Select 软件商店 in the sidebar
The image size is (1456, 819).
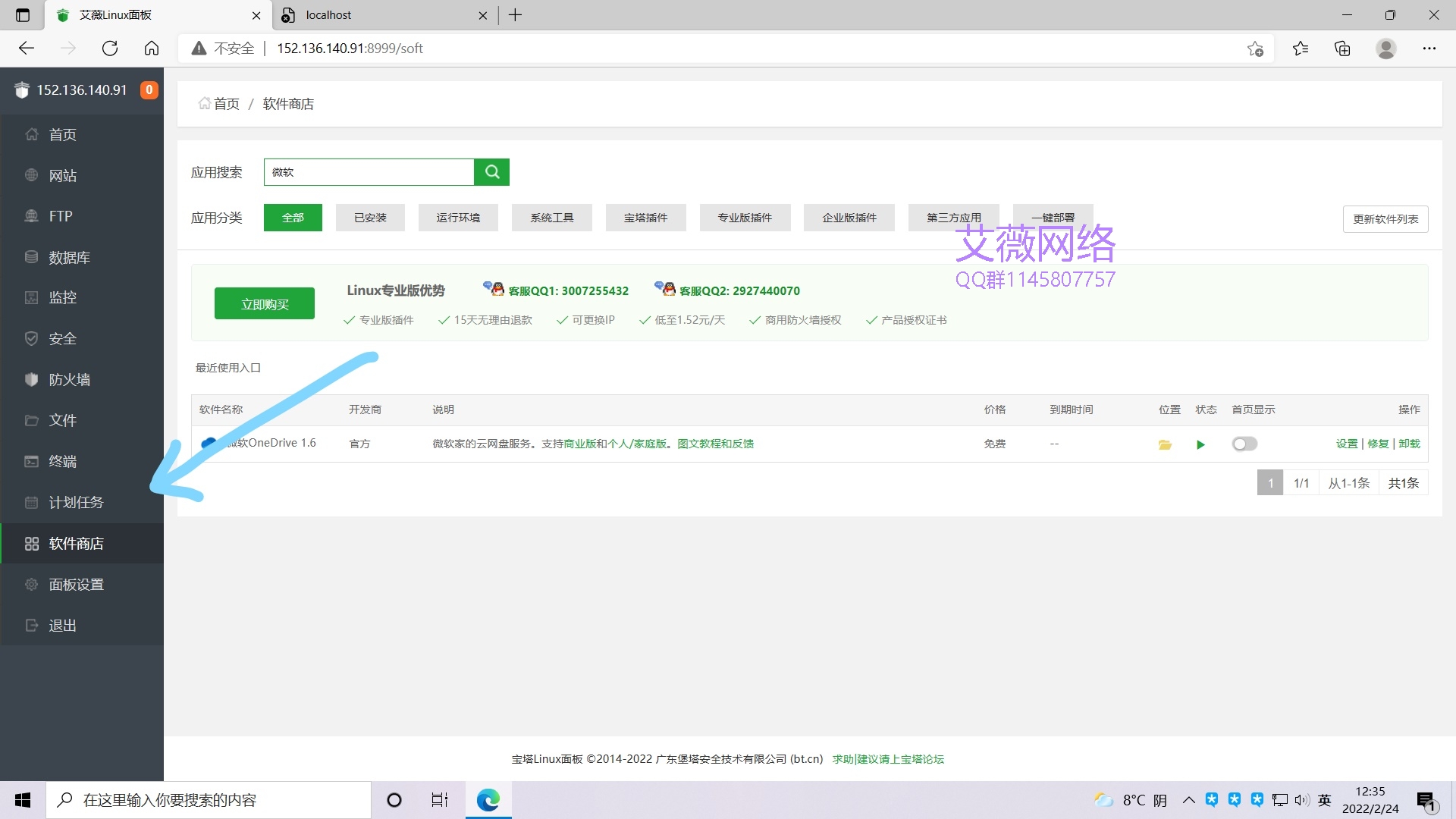point(82,543)
